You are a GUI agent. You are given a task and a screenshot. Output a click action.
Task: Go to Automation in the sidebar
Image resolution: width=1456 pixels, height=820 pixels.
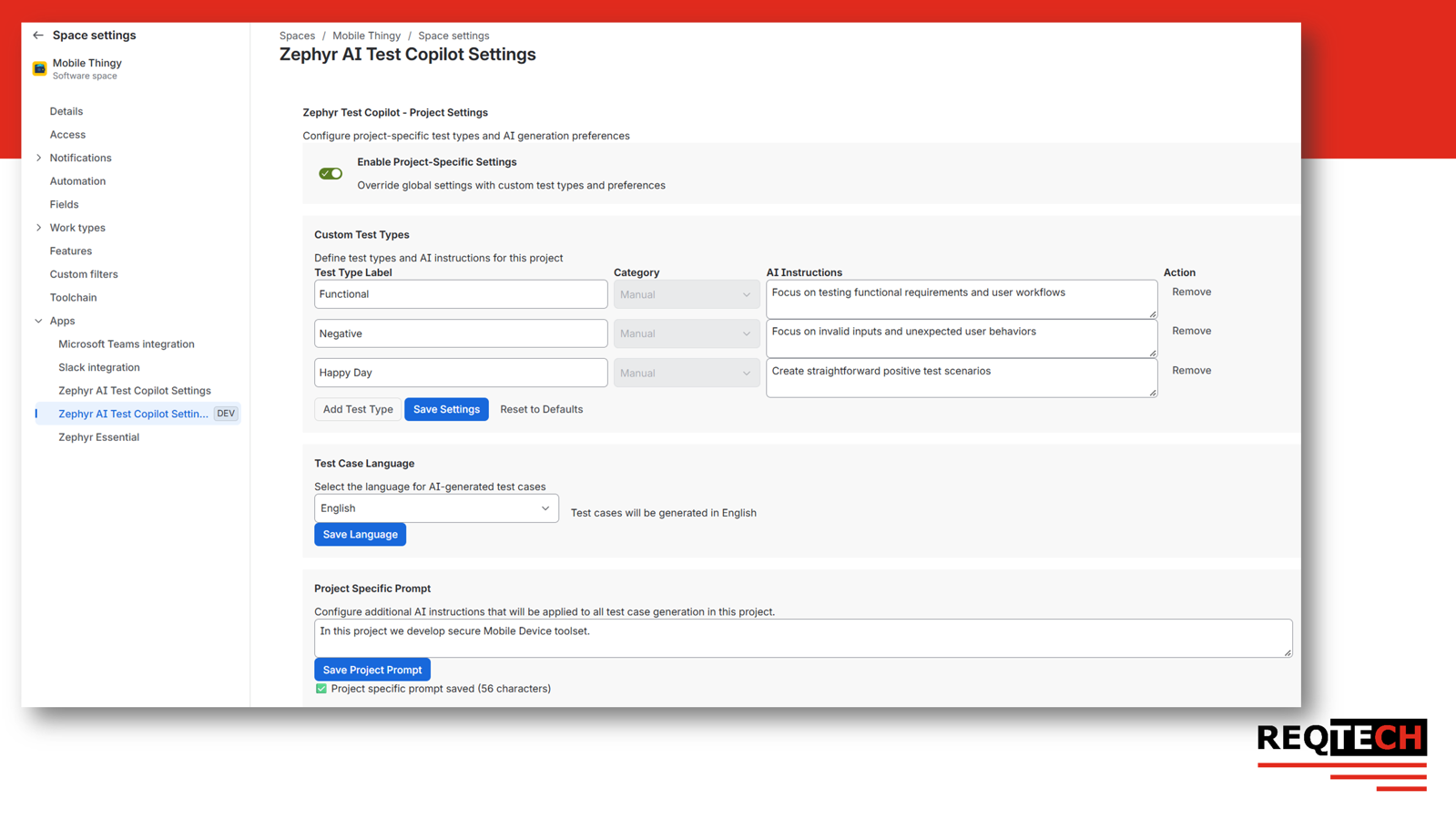[x=77, y=181]
